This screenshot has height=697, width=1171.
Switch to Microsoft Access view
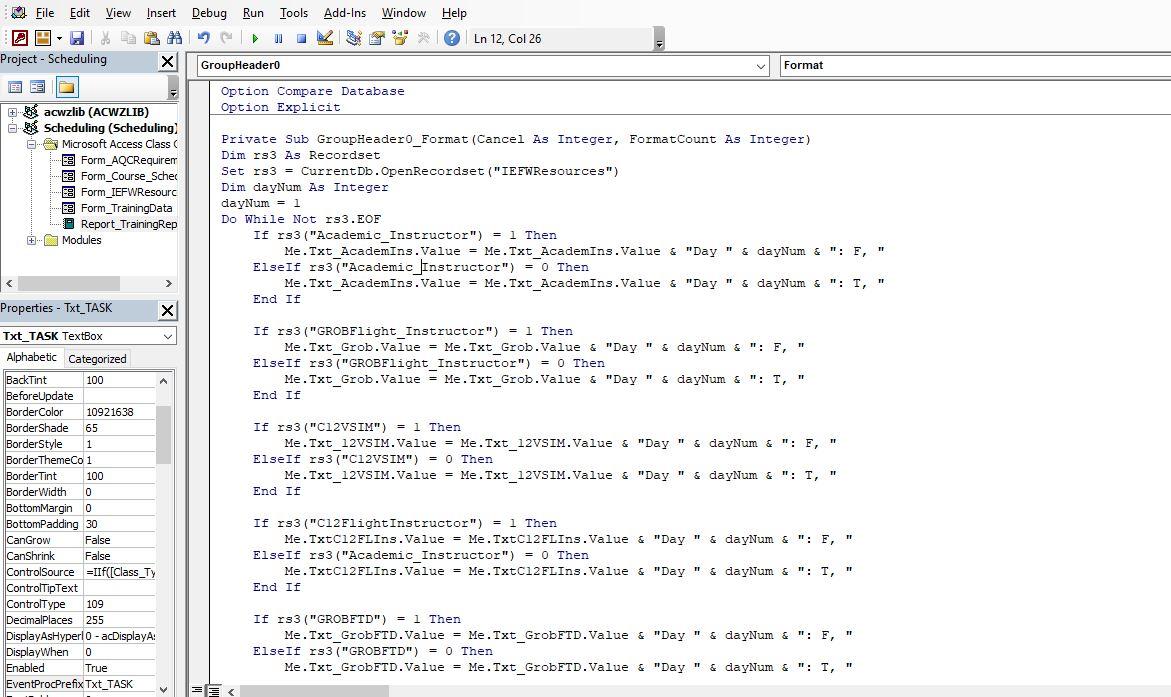pyautogui.click(x=20, y=37)
